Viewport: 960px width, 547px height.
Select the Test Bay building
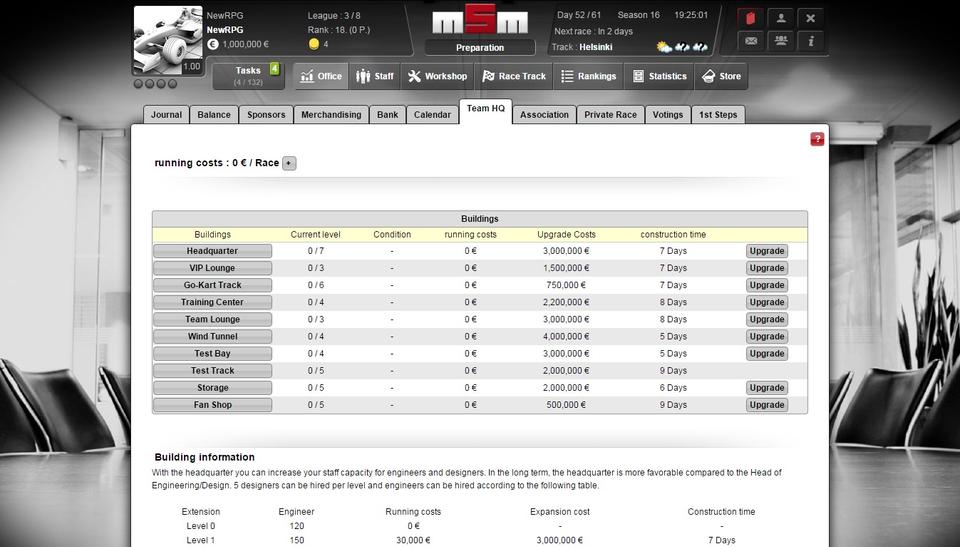212,354
